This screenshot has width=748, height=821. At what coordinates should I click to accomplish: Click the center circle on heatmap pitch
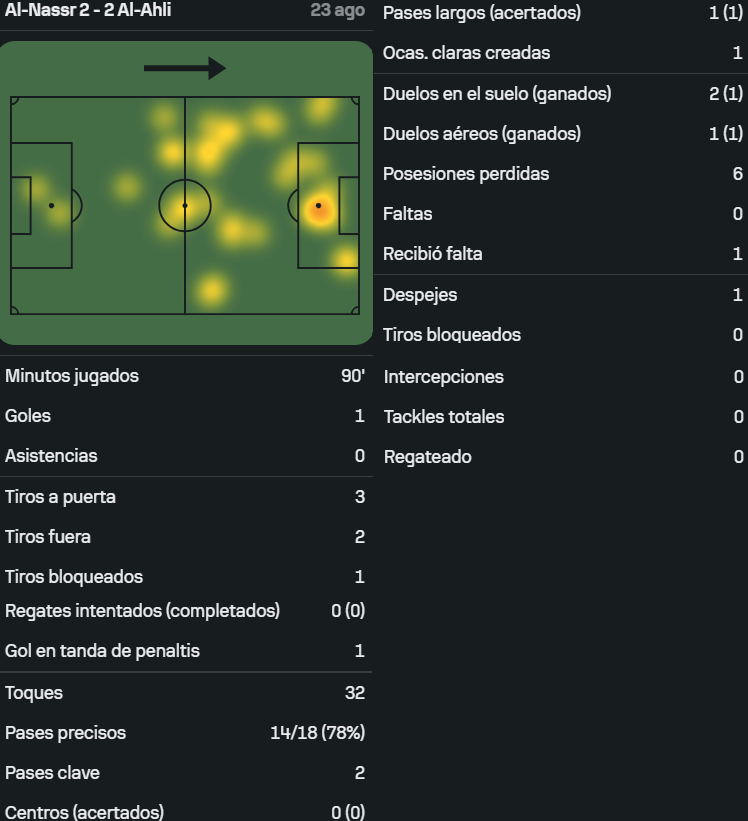tap(185, 206)
